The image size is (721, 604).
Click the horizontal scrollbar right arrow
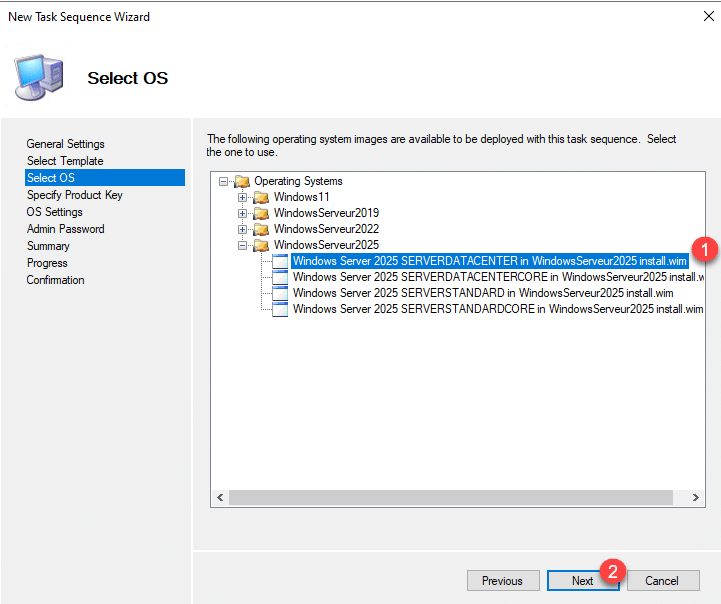coord(696,497)
